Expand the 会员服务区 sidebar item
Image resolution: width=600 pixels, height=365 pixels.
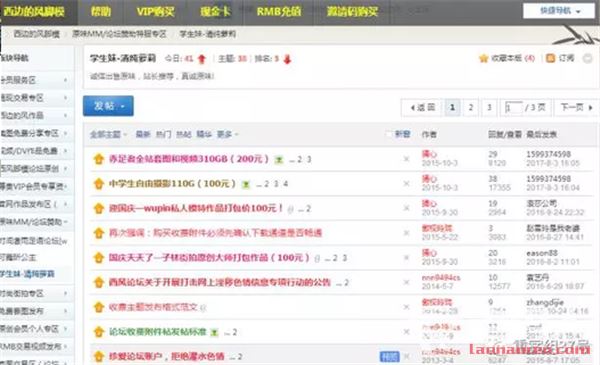(x=65, y=80)
